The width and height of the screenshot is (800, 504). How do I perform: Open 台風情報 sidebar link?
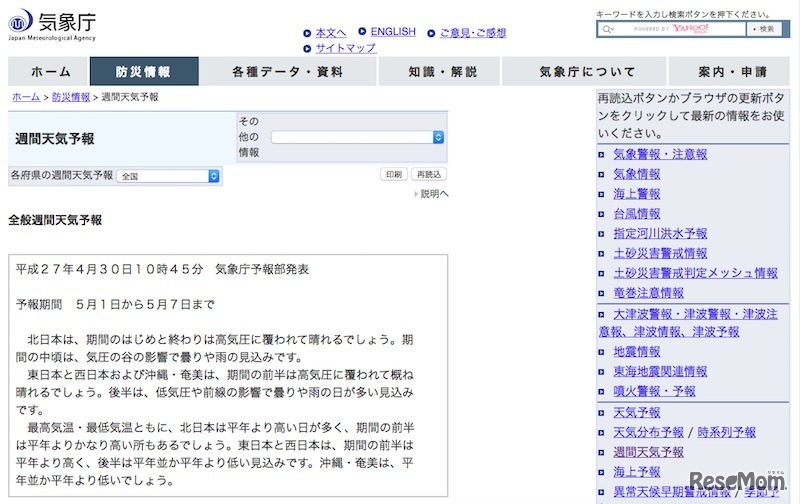tap(637, 214)
